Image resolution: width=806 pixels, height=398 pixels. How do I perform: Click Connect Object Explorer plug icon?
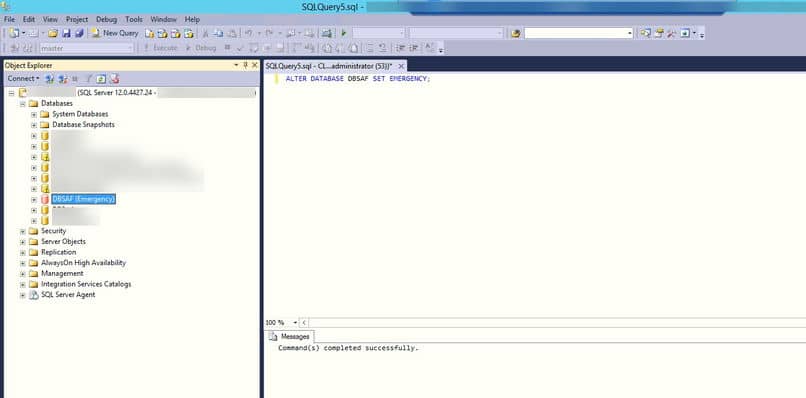coord(50,79)
